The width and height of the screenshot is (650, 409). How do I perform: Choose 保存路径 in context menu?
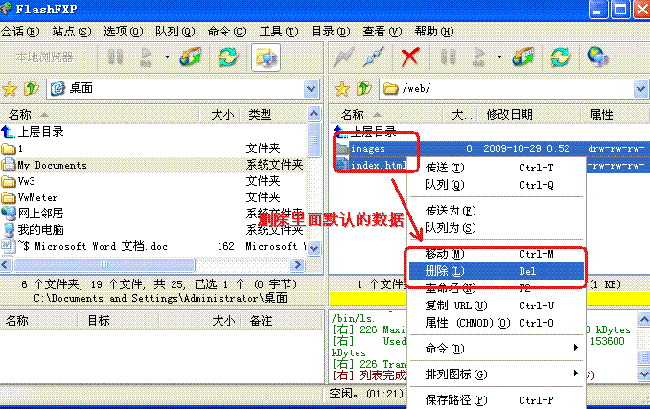(x=496, y=400)
